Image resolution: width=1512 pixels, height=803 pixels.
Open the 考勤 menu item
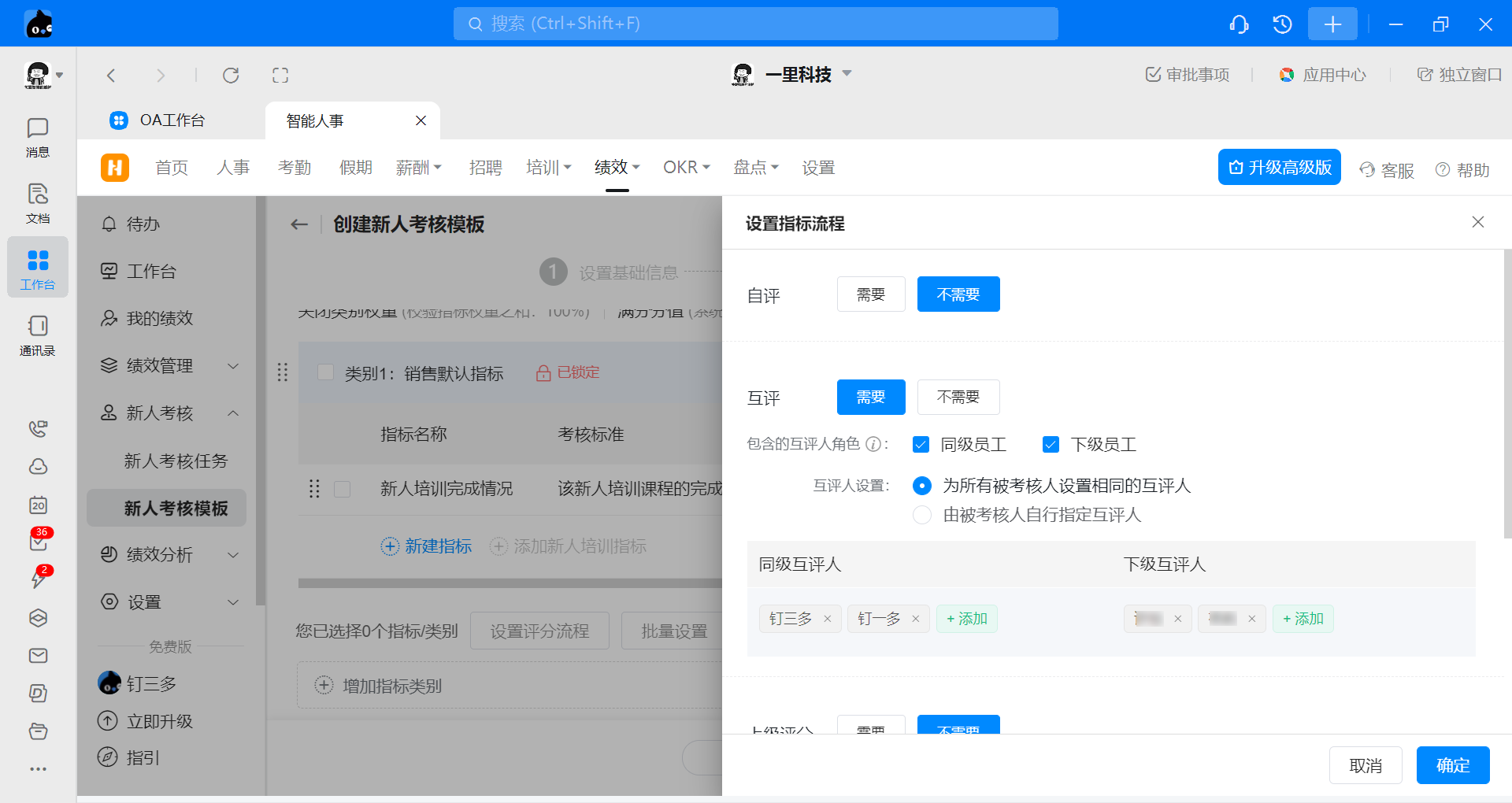point(295,168)
